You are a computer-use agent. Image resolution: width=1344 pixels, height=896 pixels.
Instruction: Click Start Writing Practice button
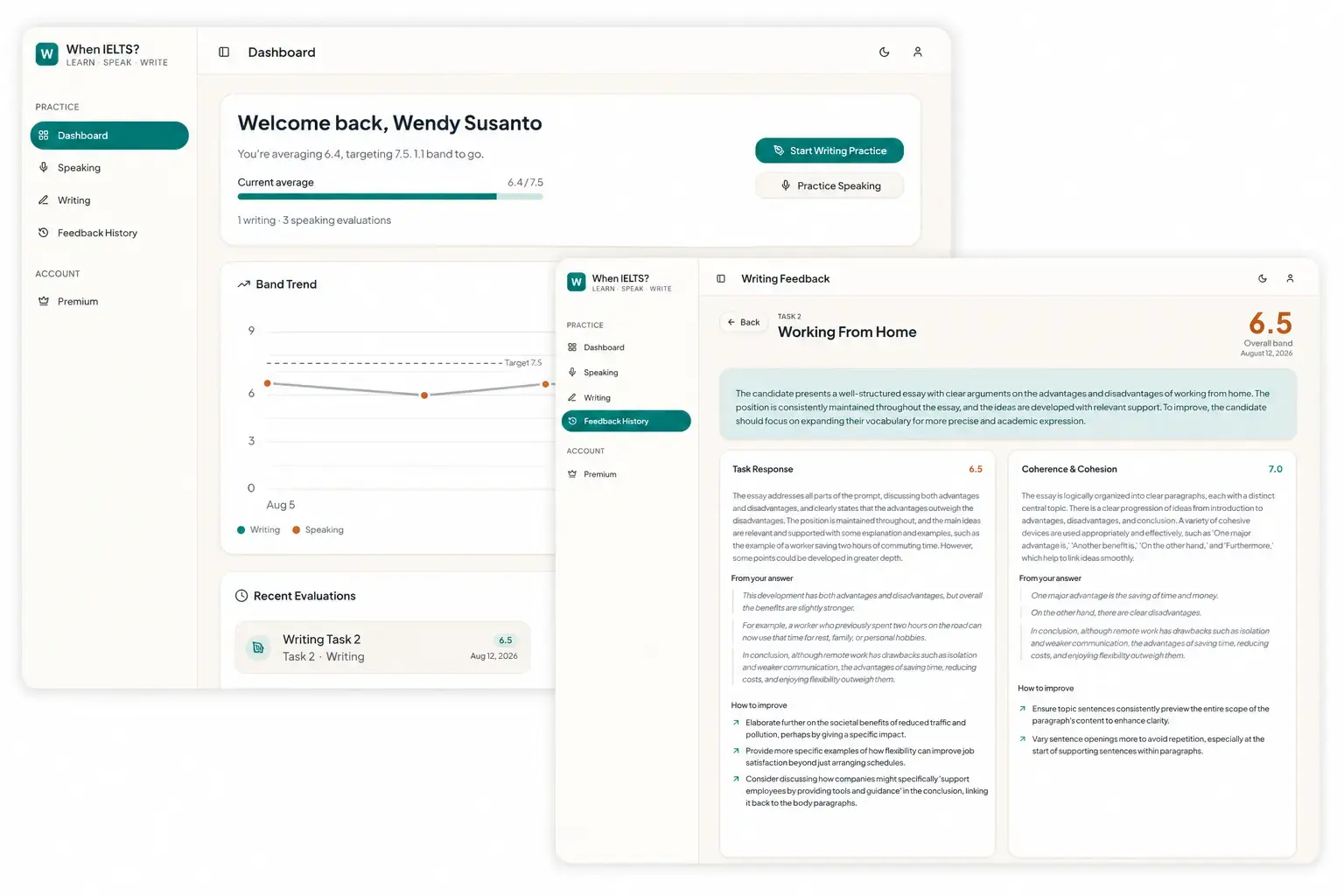tap(829, 150)
